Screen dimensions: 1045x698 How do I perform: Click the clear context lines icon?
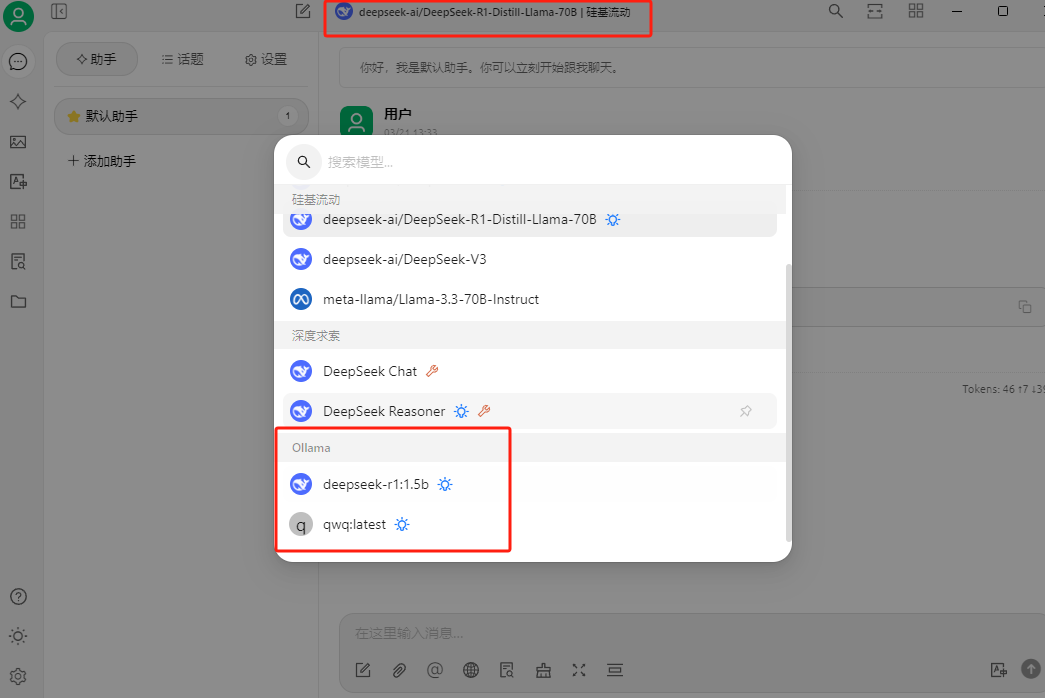point(615,670)
